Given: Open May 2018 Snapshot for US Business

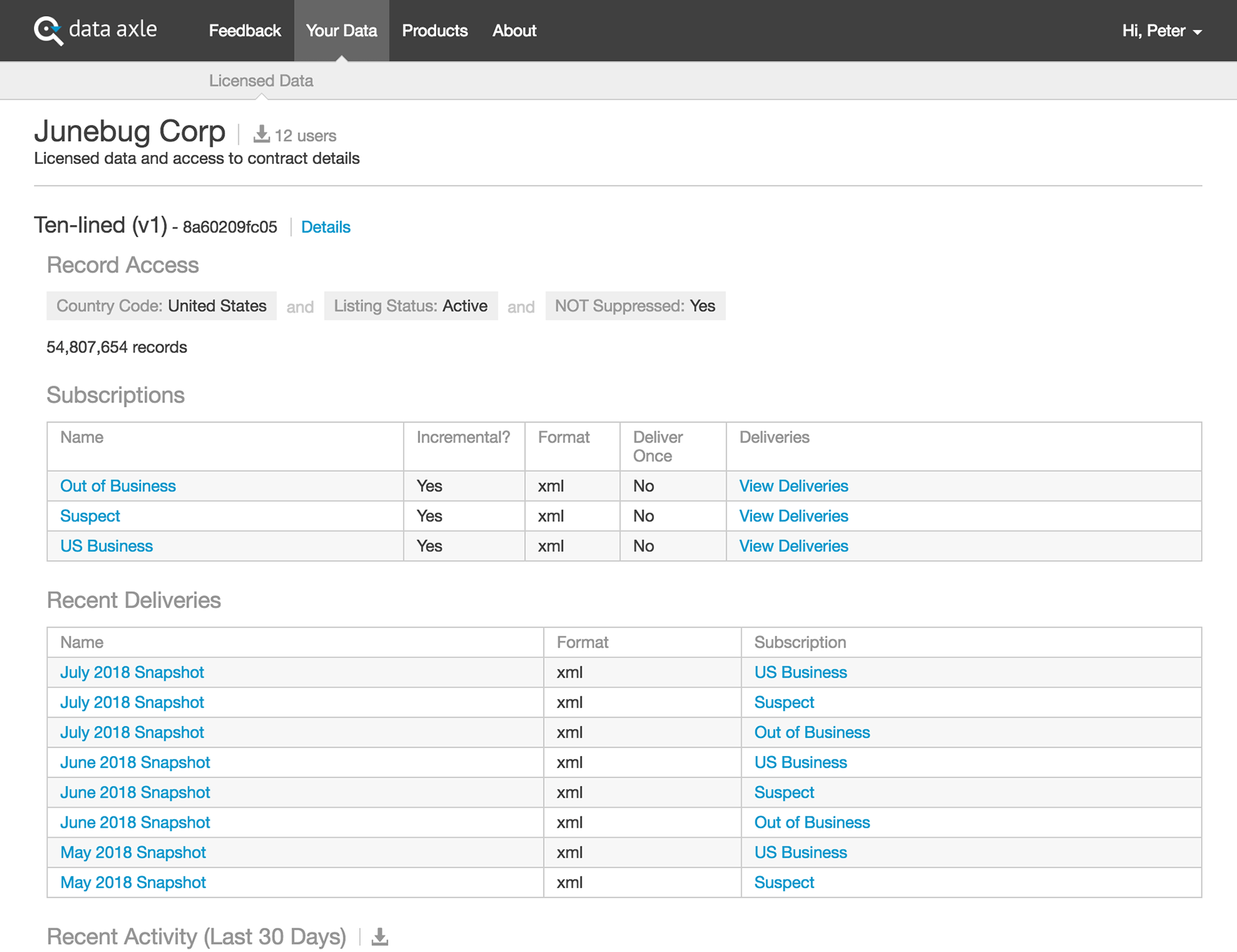Looking at the screenshot, I should (x=133, y=853).
